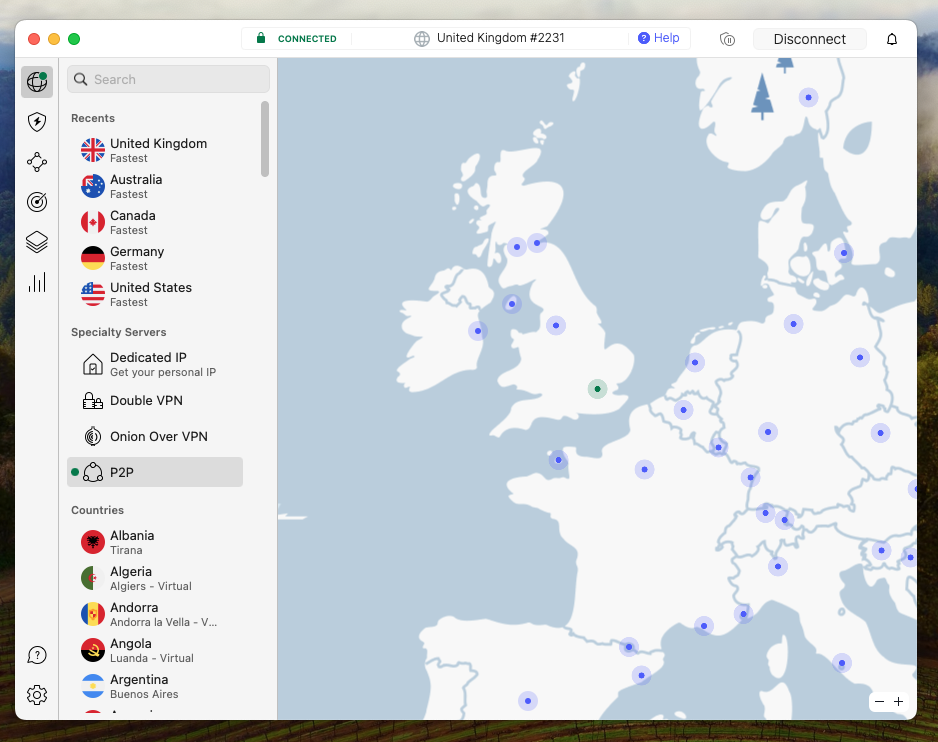Connect to Angola Luanda - Virtual
938x742 pixels.
(155, 650)
